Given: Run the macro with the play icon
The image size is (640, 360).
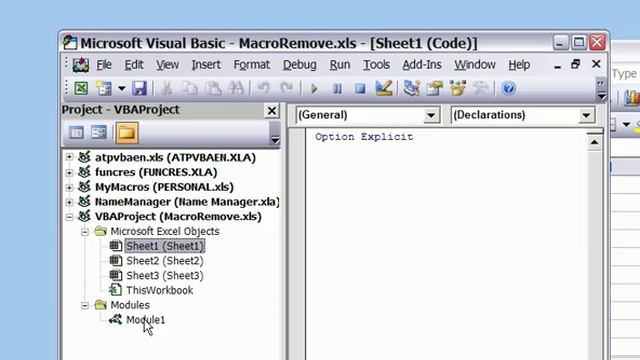Looking at the screenshot, I should click(314, 88).
